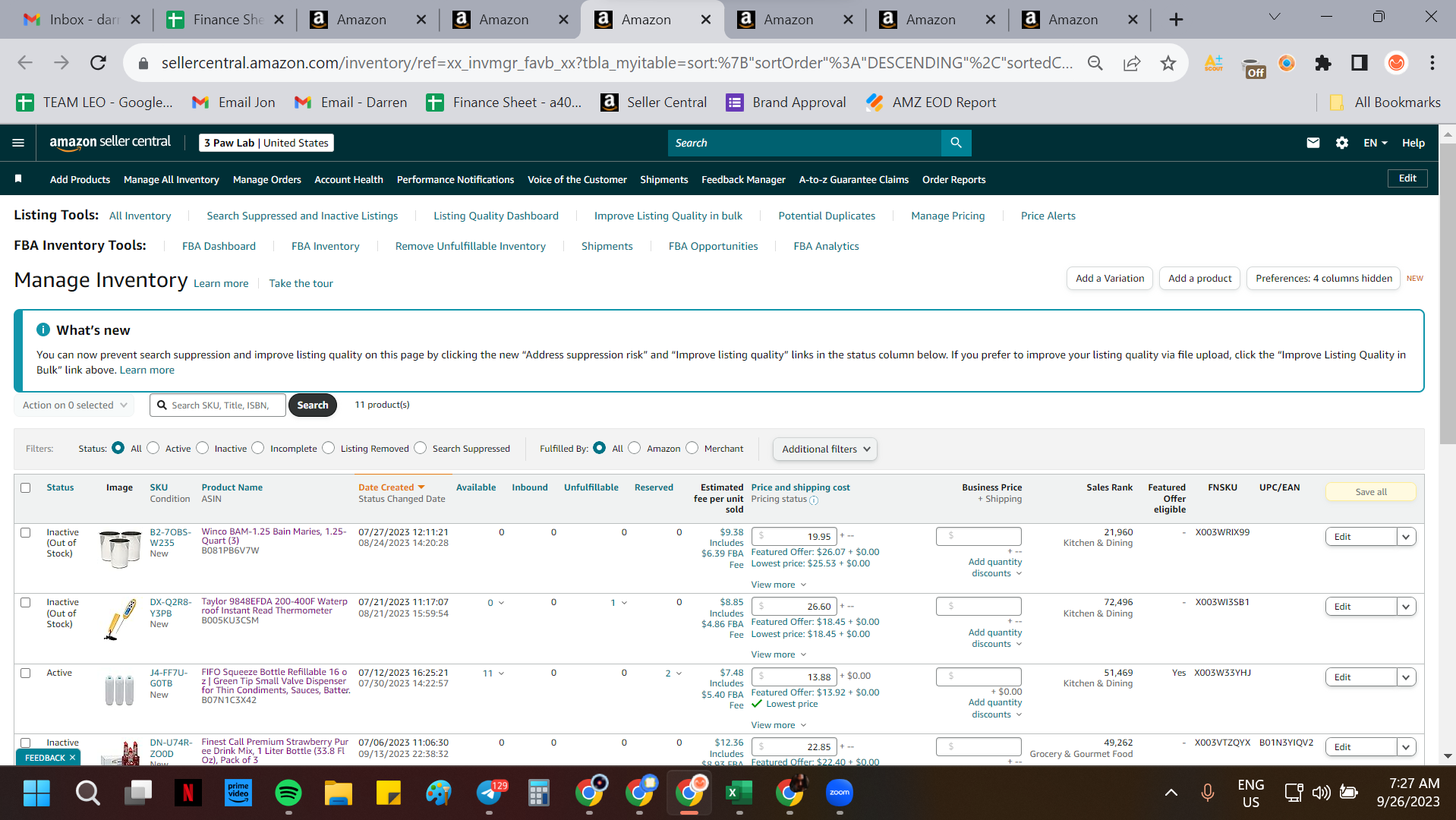Open the Additional filters dropdown

pyautogui.click(x=825, y=449)
